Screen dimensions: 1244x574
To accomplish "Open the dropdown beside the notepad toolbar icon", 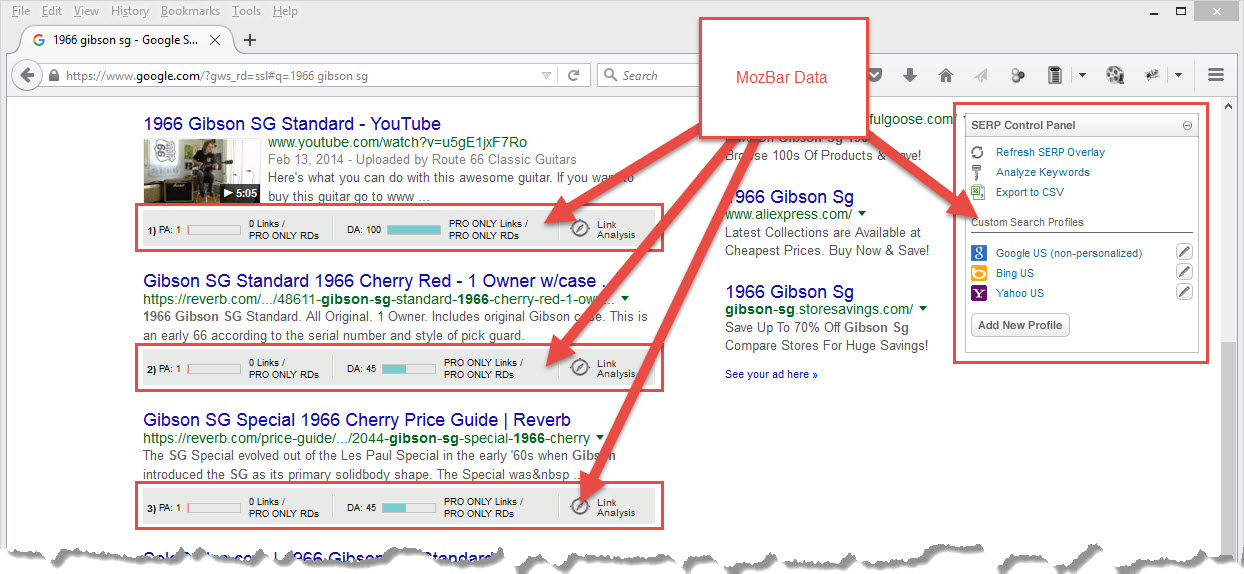I will coord(1082,75).
